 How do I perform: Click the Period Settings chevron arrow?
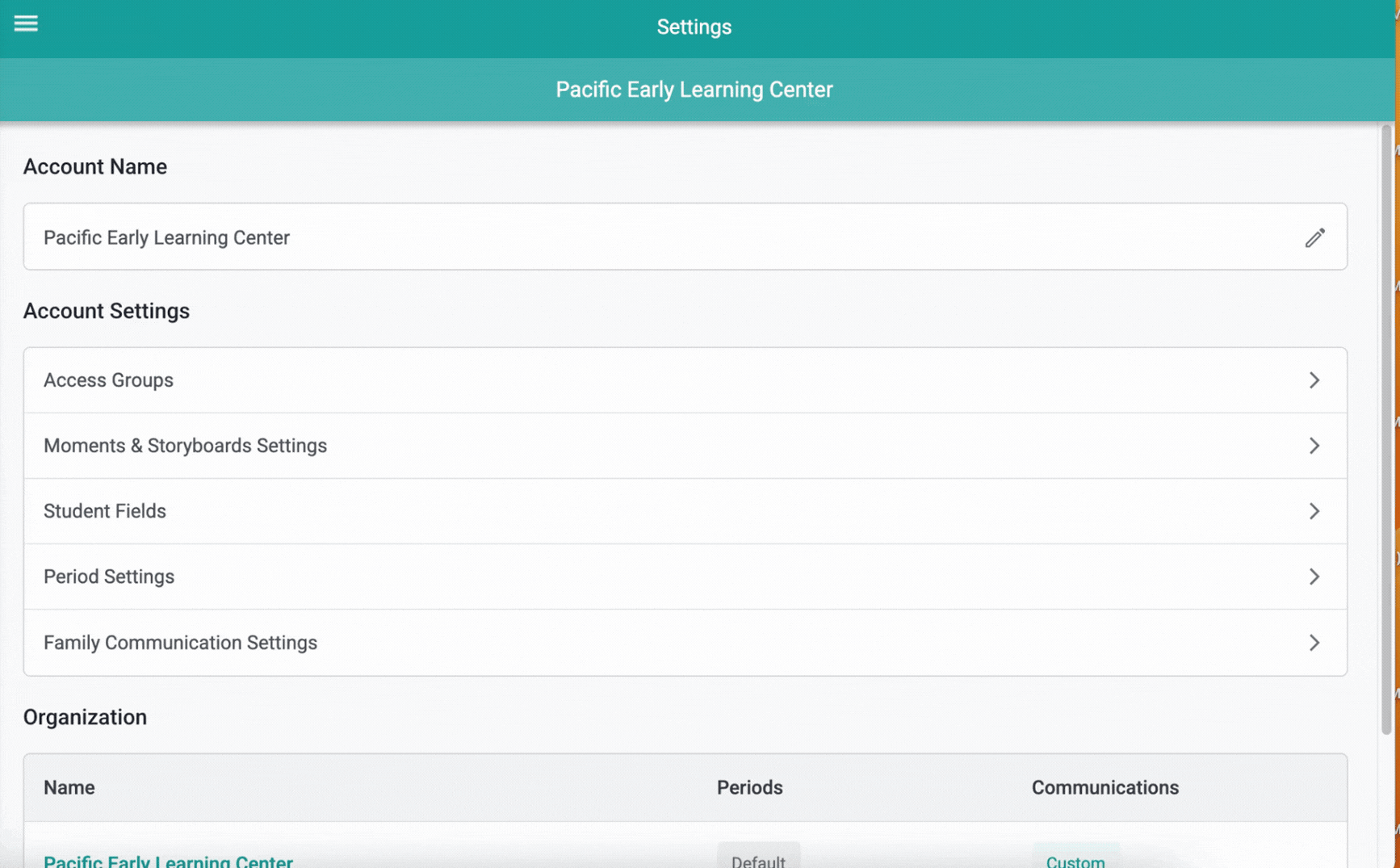point(1314,577)
